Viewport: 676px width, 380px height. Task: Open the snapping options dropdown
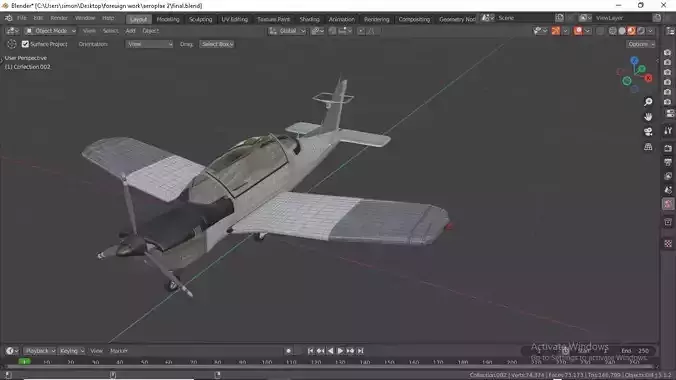point(345,31)
